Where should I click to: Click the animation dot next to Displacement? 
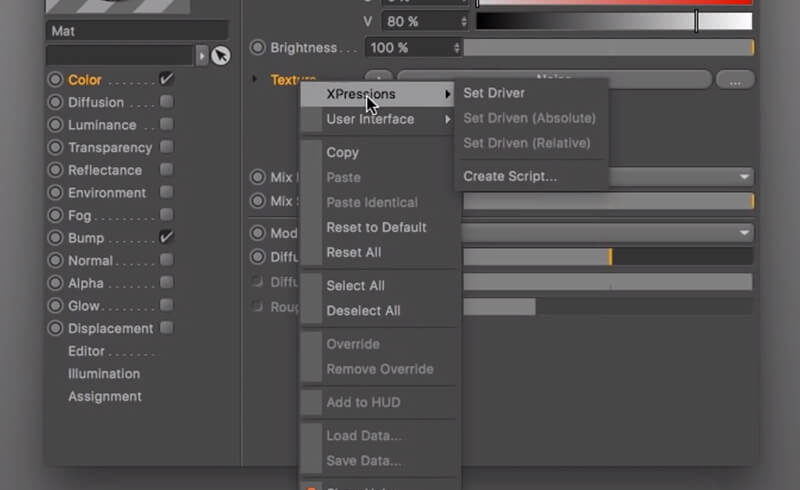55,328
